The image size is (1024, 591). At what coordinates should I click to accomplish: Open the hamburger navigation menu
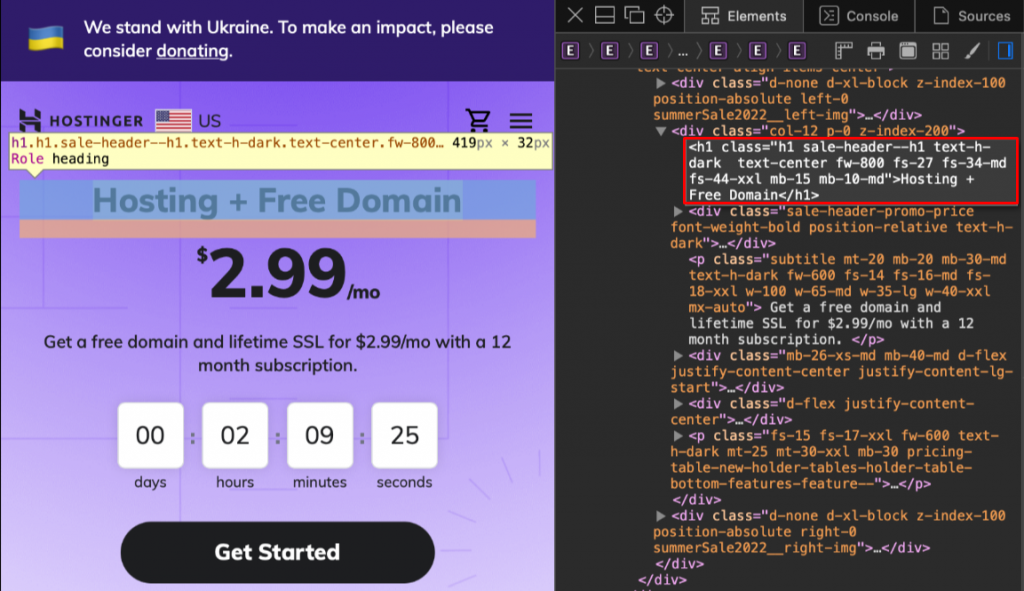[x=521, y=119]
